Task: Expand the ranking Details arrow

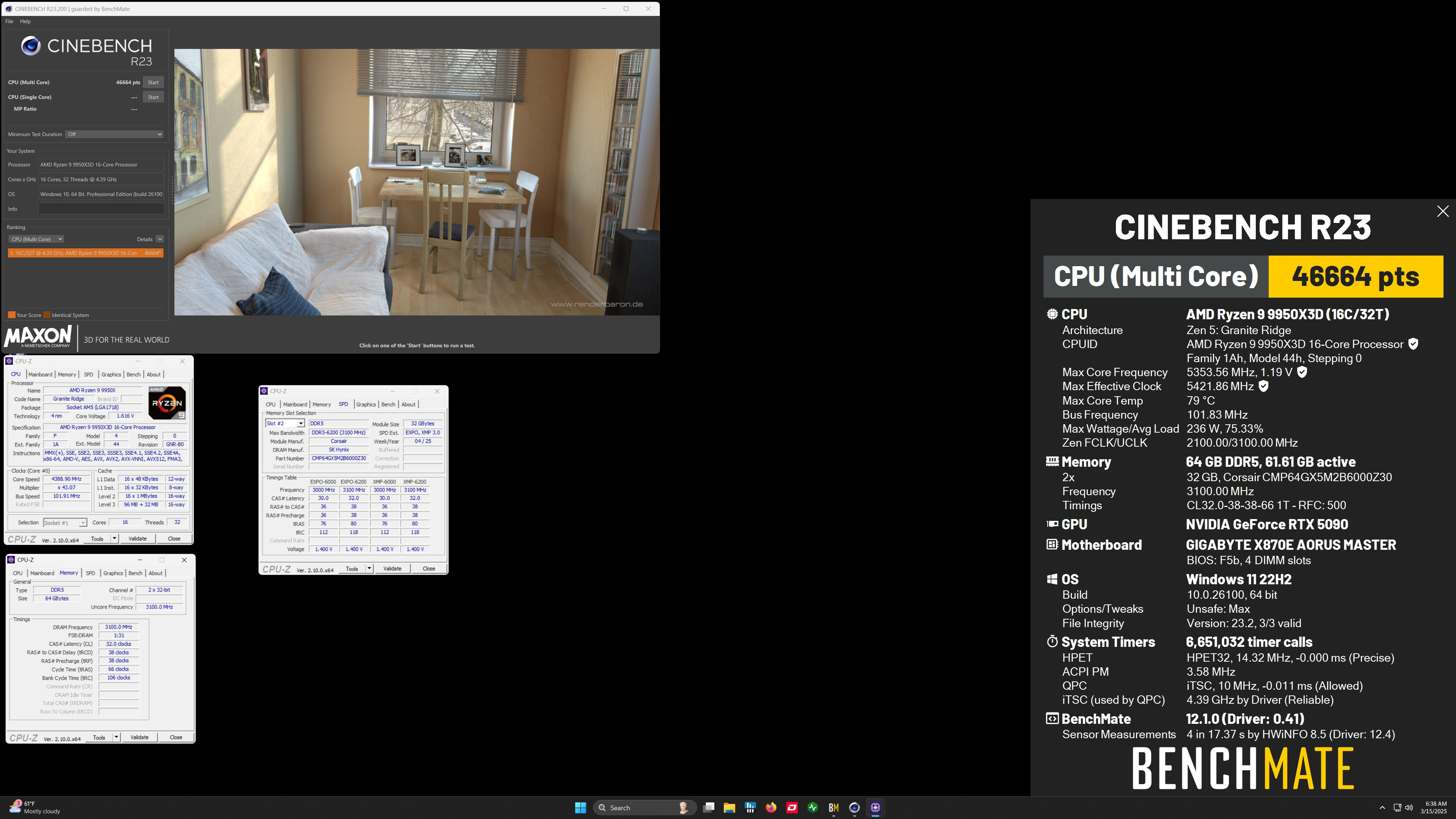Action: click(x=160, y=239)
